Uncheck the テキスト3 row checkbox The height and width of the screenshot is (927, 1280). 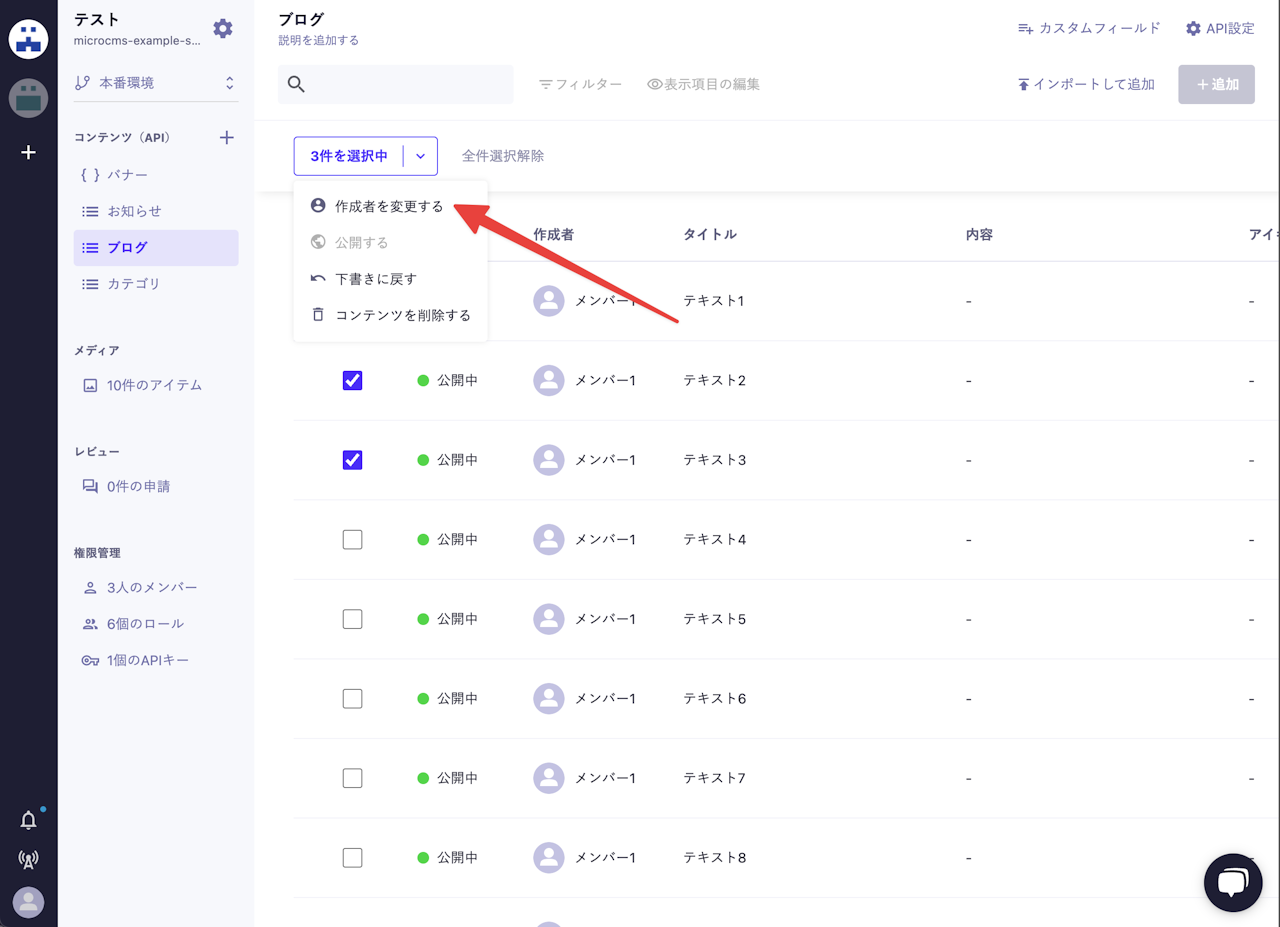[x=352, y=460]
